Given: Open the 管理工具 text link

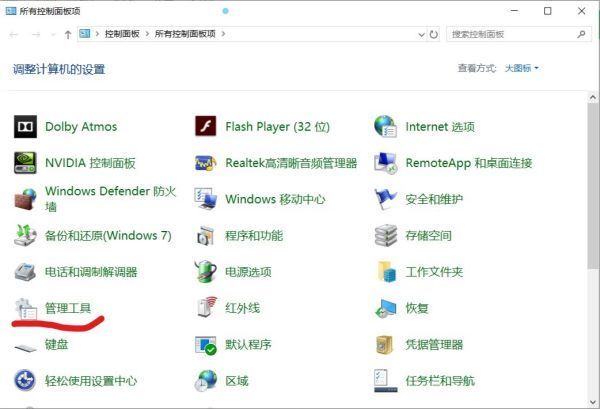Looking at the screenshot, I should click(x=68, y=308).
